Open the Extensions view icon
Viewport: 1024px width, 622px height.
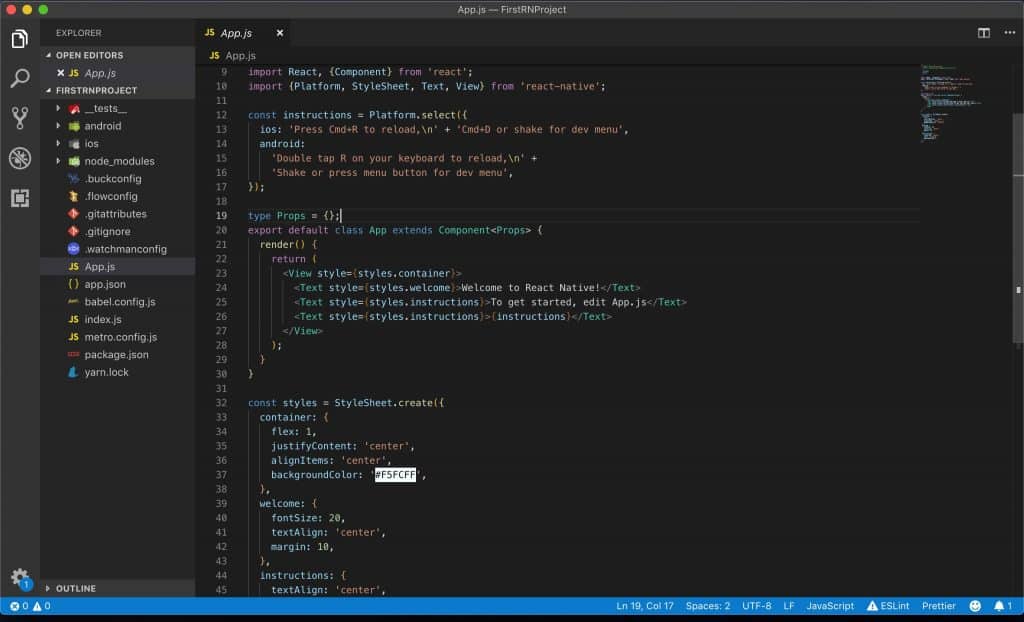coord(21,199)
